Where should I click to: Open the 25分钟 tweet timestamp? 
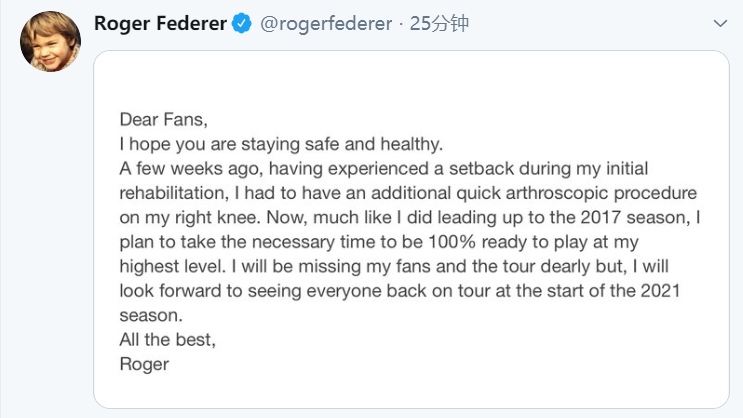[x=439, y=24]
